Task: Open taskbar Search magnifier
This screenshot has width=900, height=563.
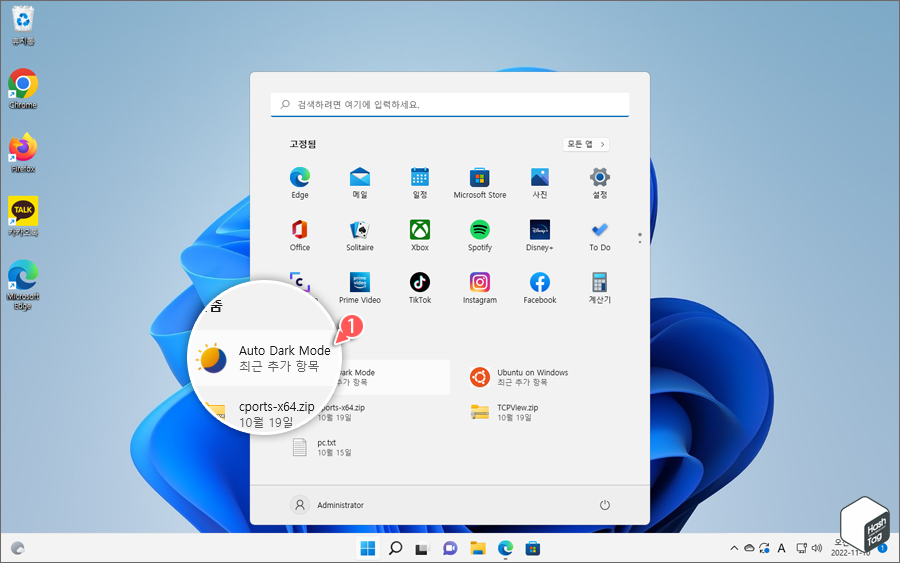Action: coord(395,549)
